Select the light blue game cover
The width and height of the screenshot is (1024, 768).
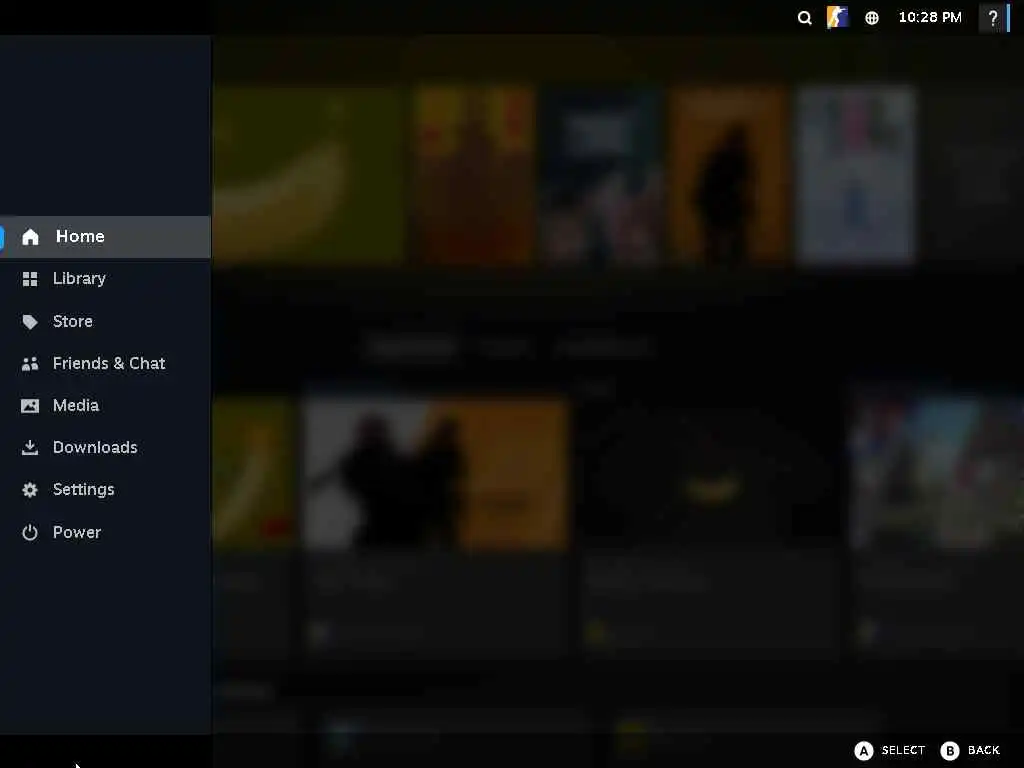coord(856,175)
